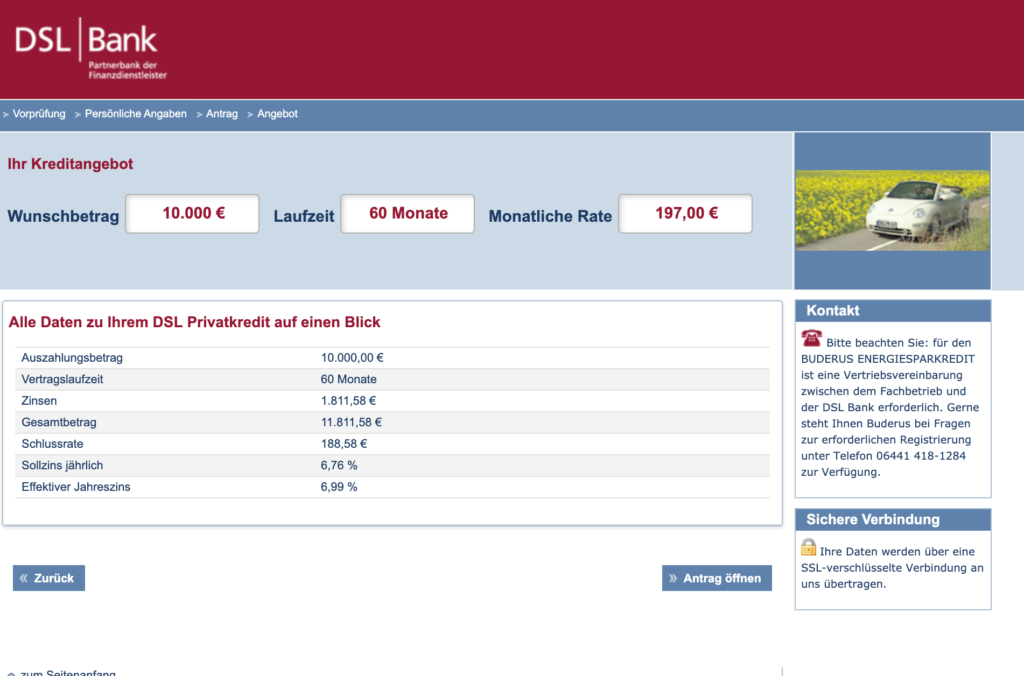The height and width of the screenshot is (676, 1024).
Task: Click the Laufzeit label
Action: coord(304,216)
